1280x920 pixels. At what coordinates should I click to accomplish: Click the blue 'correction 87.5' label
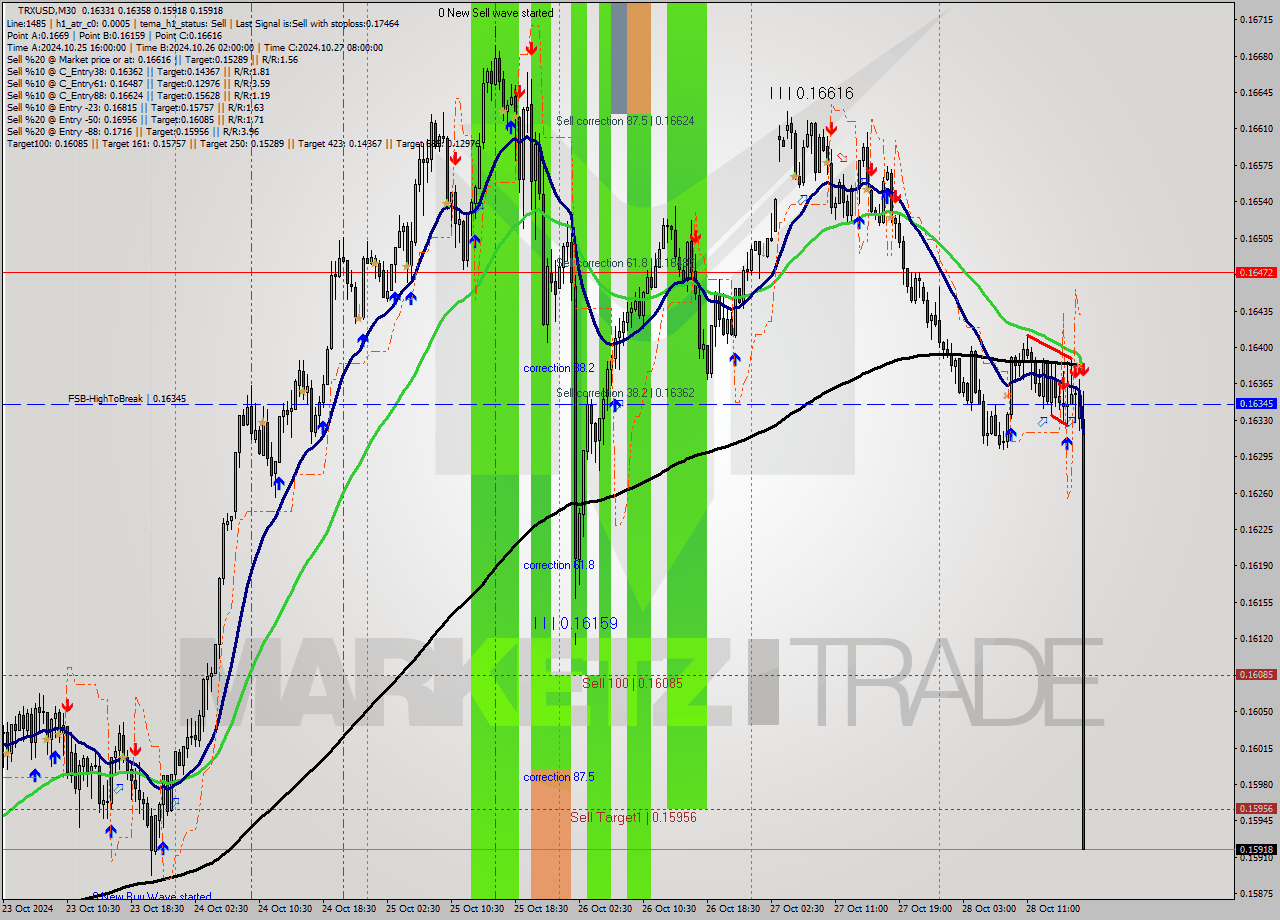point(559,777)
